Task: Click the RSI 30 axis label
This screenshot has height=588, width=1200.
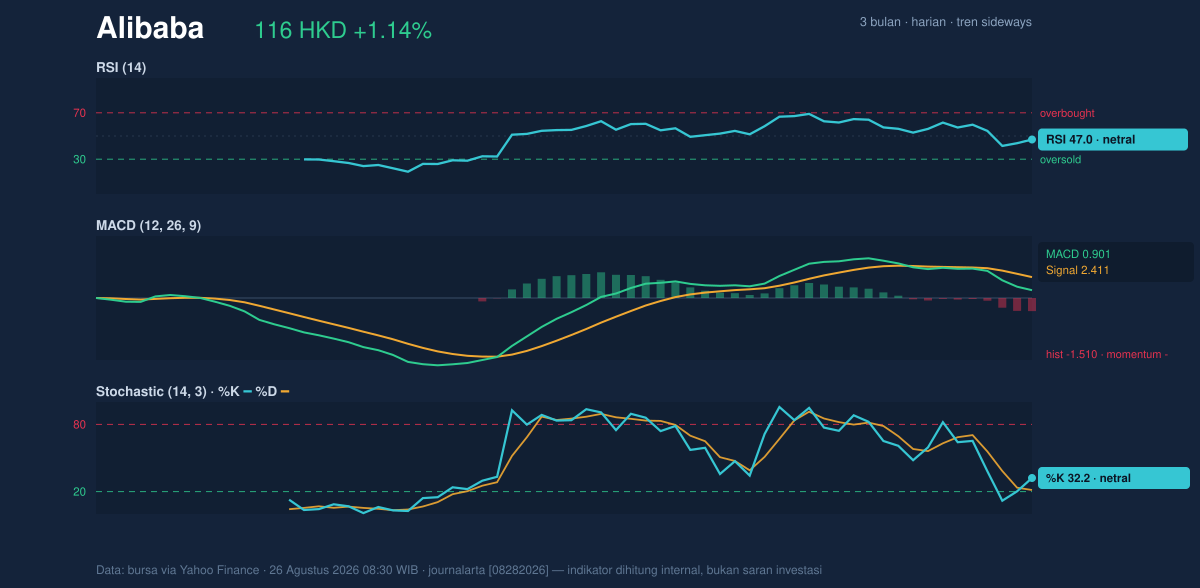Action: click(x=80, y=160)
